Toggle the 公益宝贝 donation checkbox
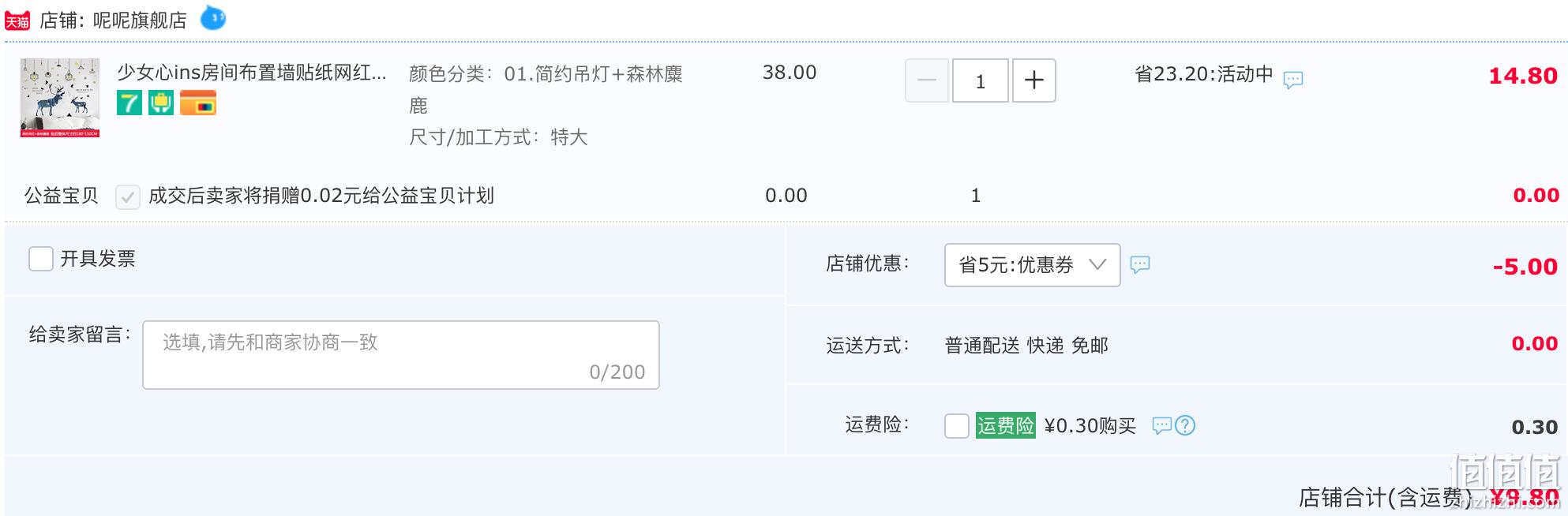 127,196
